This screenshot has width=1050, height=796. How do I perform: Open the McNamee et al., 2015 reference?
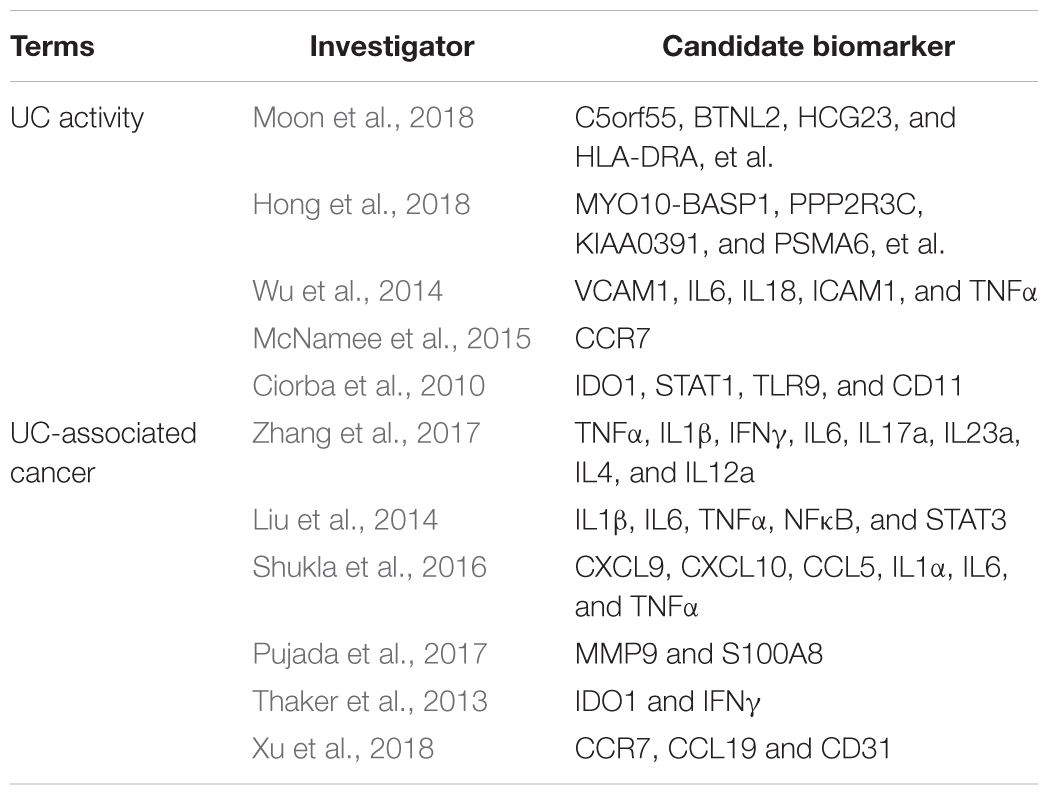tap(392, 339)
